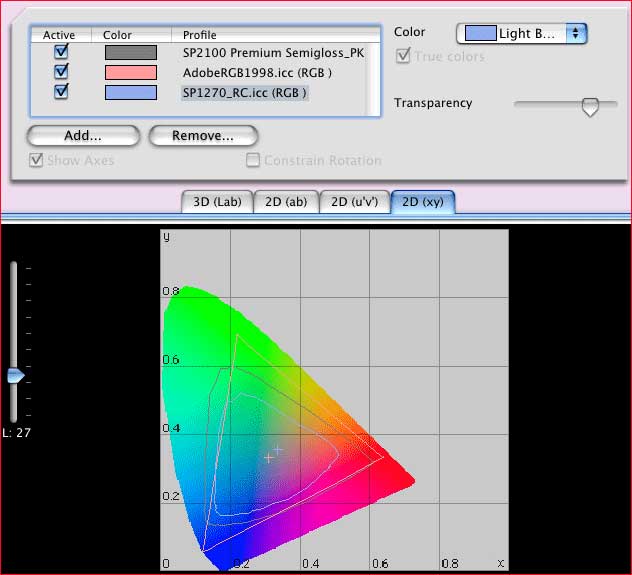
Task: Open the 2D (u'v') tab
Action: pyautogui.click(x=355, y=201)
